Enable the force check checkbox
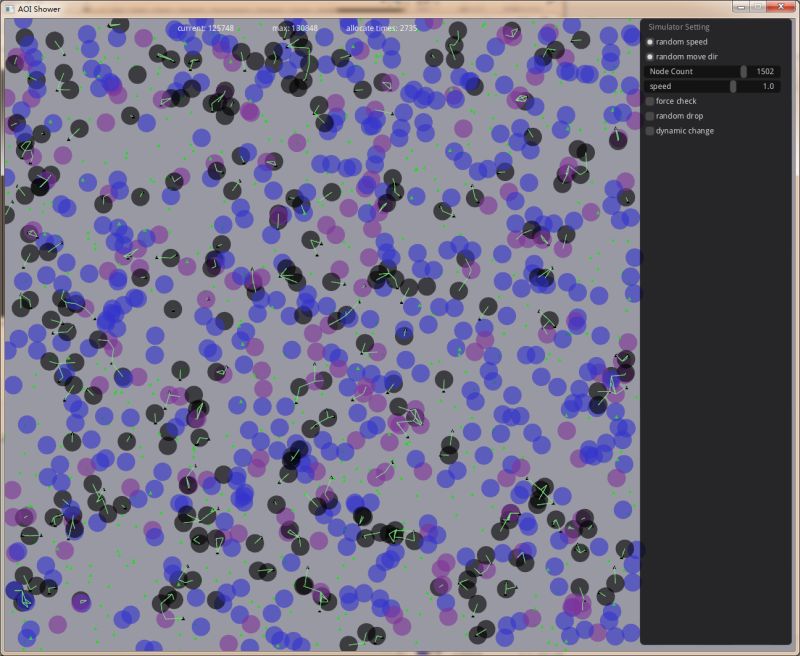800x656 pixels. click(650, 101)
